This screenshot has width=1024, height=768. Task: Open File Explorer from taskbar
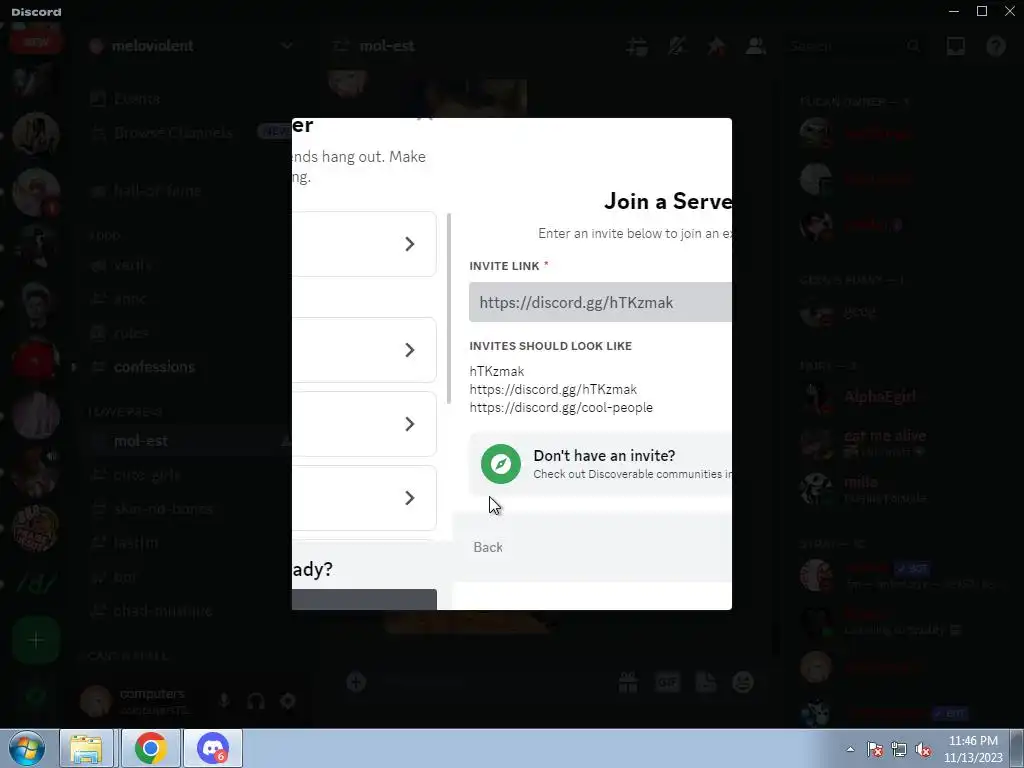coord(86,748)
